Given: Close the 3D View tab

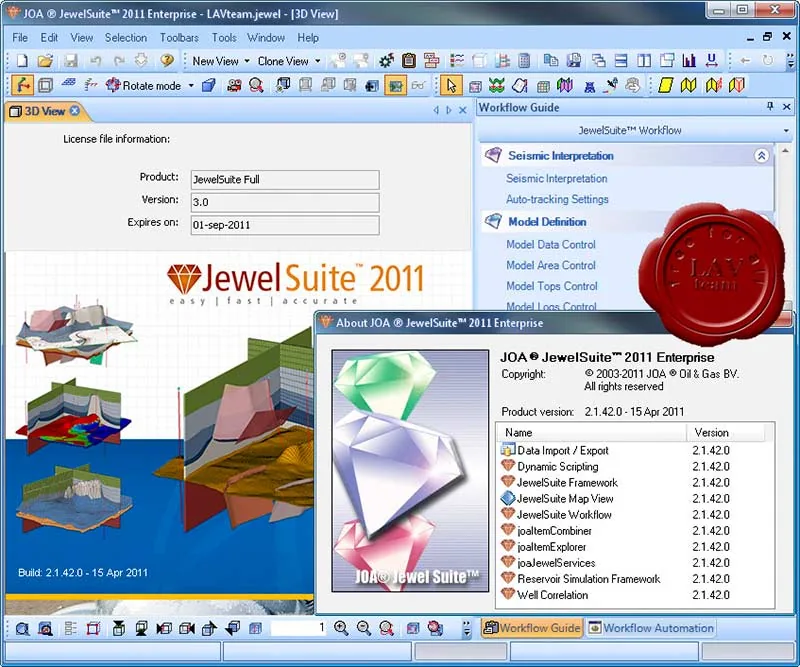Looking at the screenshot, I should 75,110.
